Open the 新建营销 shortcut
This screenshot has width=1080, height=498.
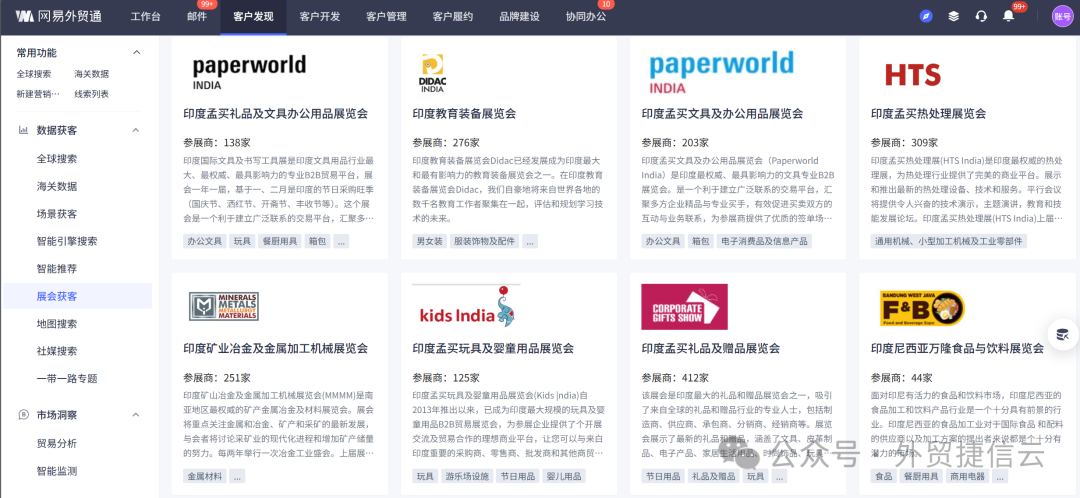point(38,94)
